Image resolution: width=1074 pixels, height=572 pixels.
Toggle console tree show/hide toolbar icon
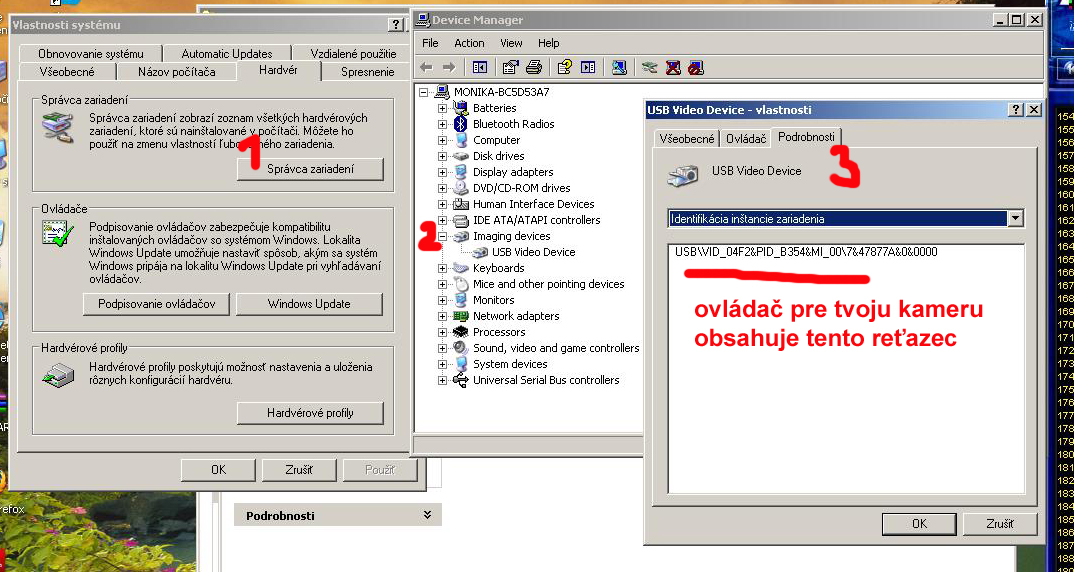click(x=479, y=67)
